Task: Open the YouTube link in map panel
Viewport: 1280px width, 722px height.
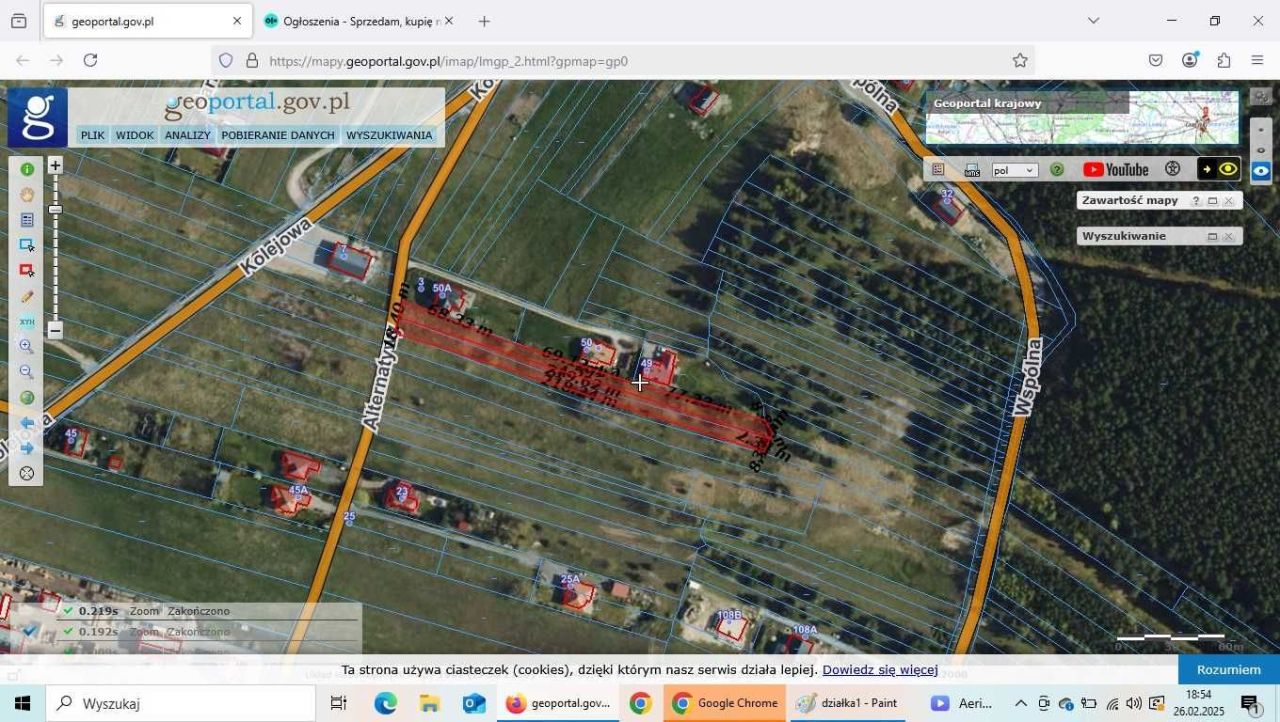Action: click(1116, 170)
